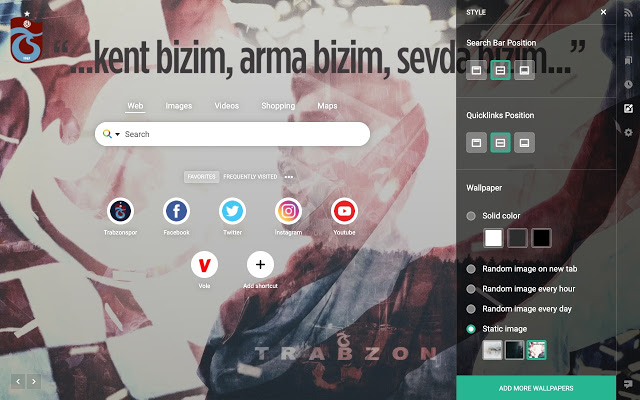Click the Vole shortcut icon

(x=205, y=265)
